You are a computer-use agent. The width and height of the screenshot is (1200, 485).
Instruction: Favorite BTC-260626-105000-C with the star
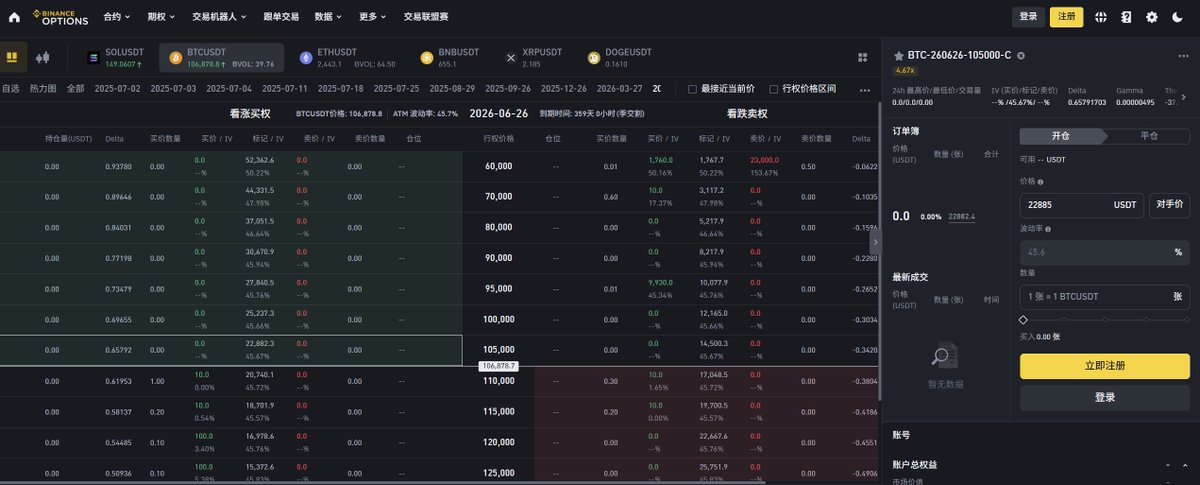pos(899,56)
